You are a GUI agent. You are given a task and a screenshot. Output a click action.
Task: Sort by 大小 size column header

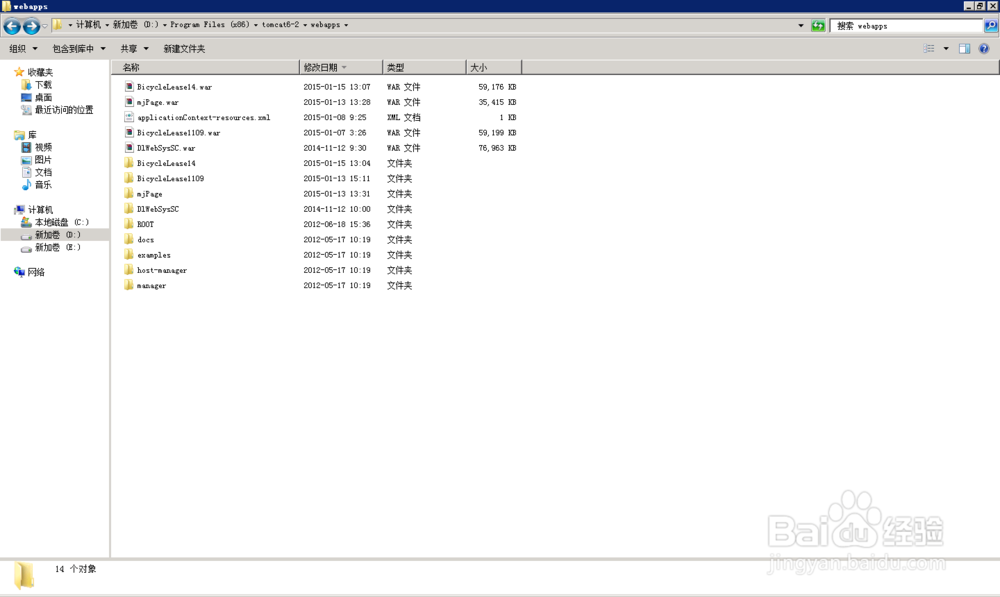coord(494,68)
